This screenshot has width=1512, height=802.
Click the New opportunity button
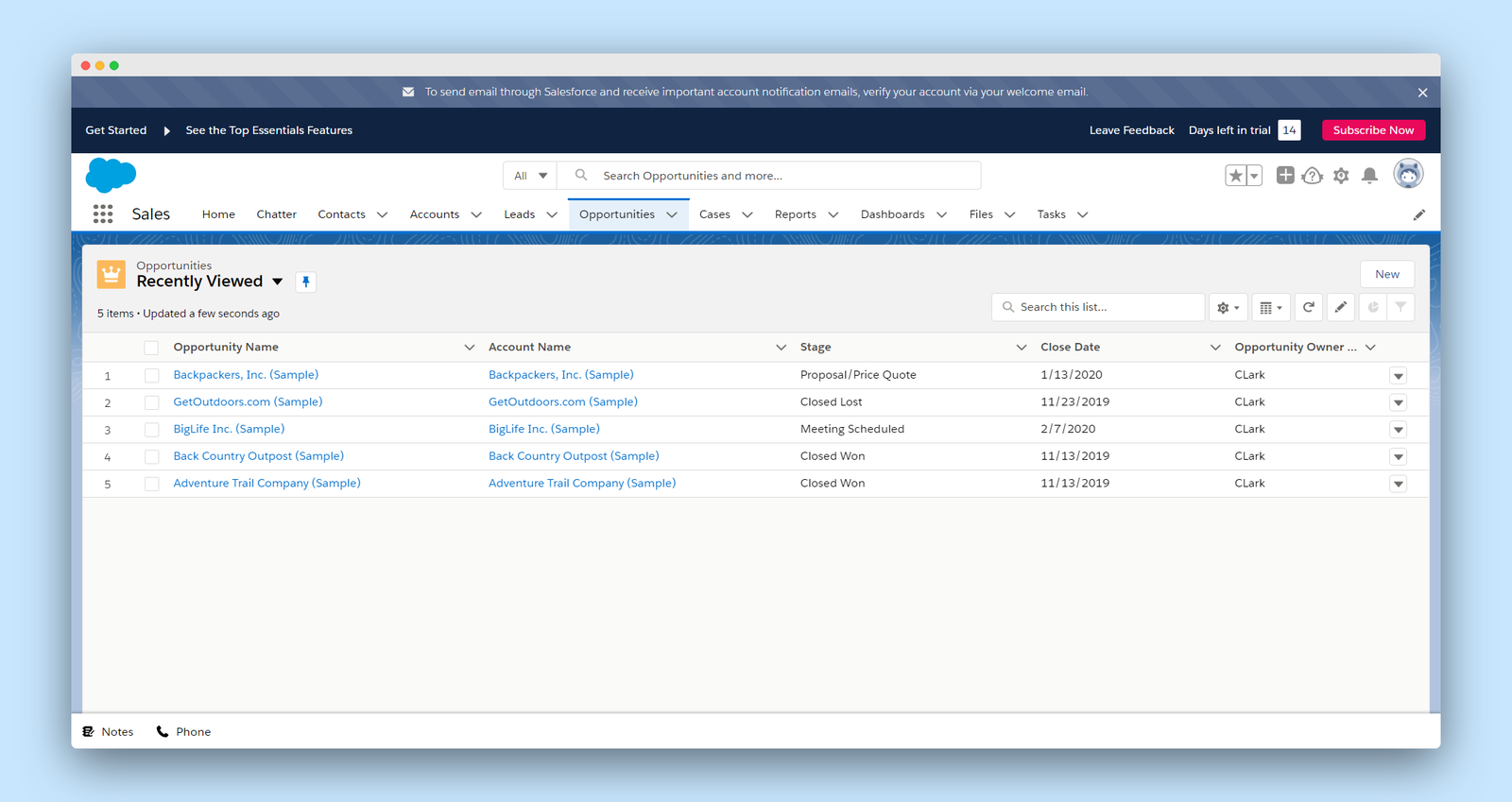coord(1387,274)
